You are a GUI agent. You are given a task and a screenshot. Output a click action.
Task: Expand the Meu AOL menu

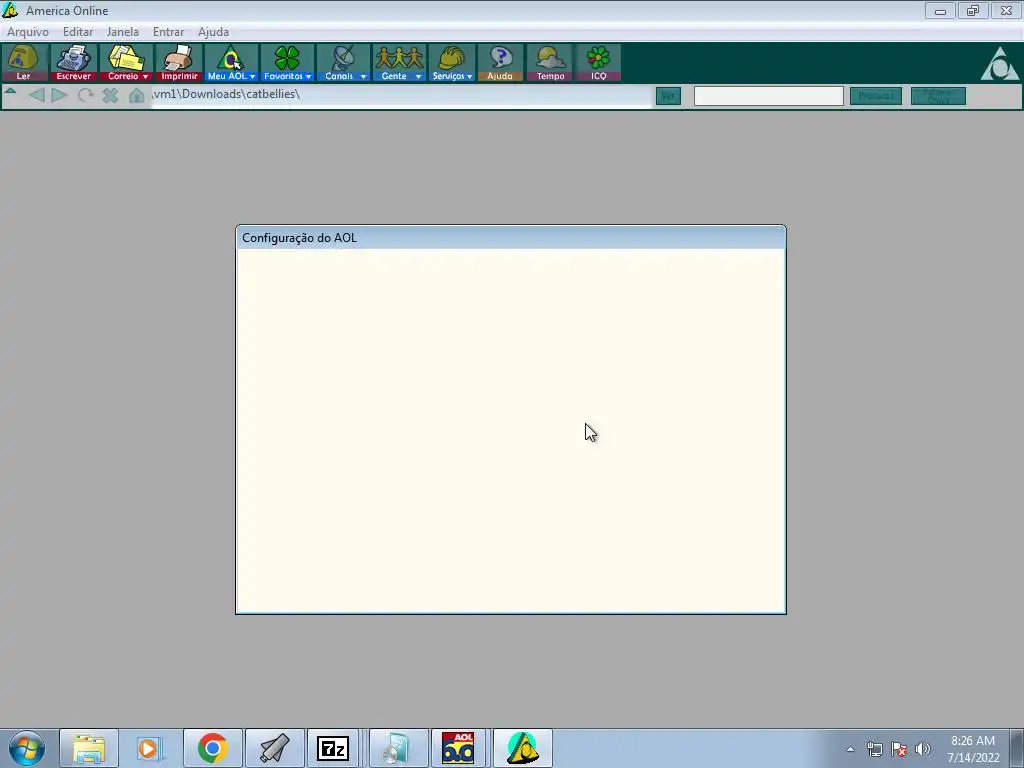point(231,63)
